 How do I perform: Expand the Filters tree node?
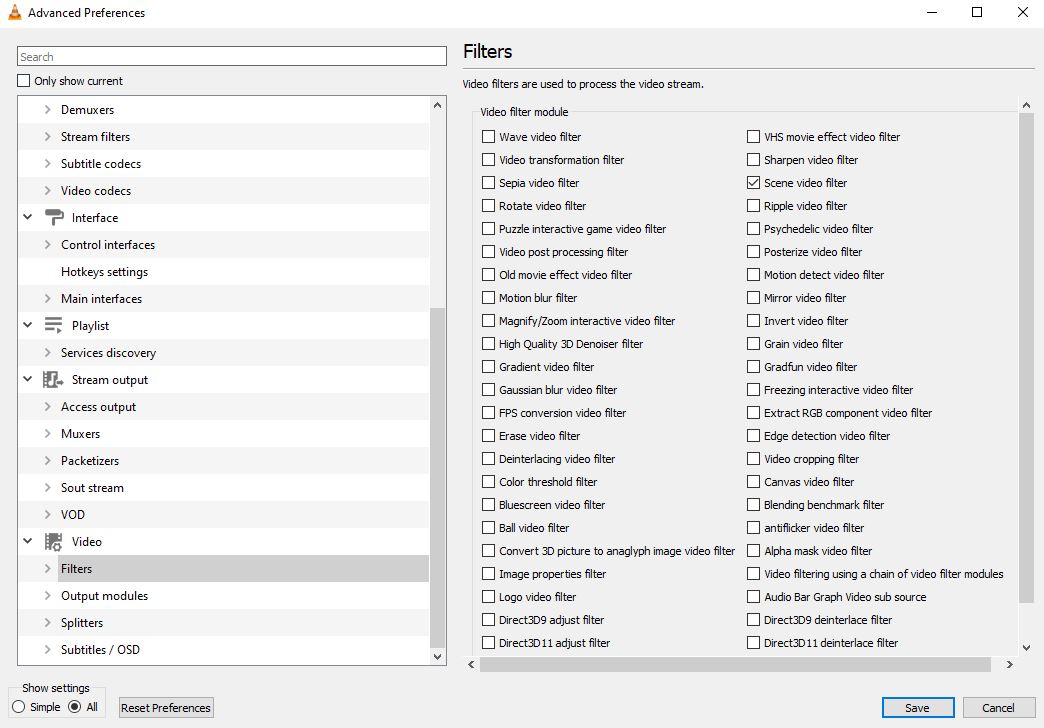click(x=47, y=568)
